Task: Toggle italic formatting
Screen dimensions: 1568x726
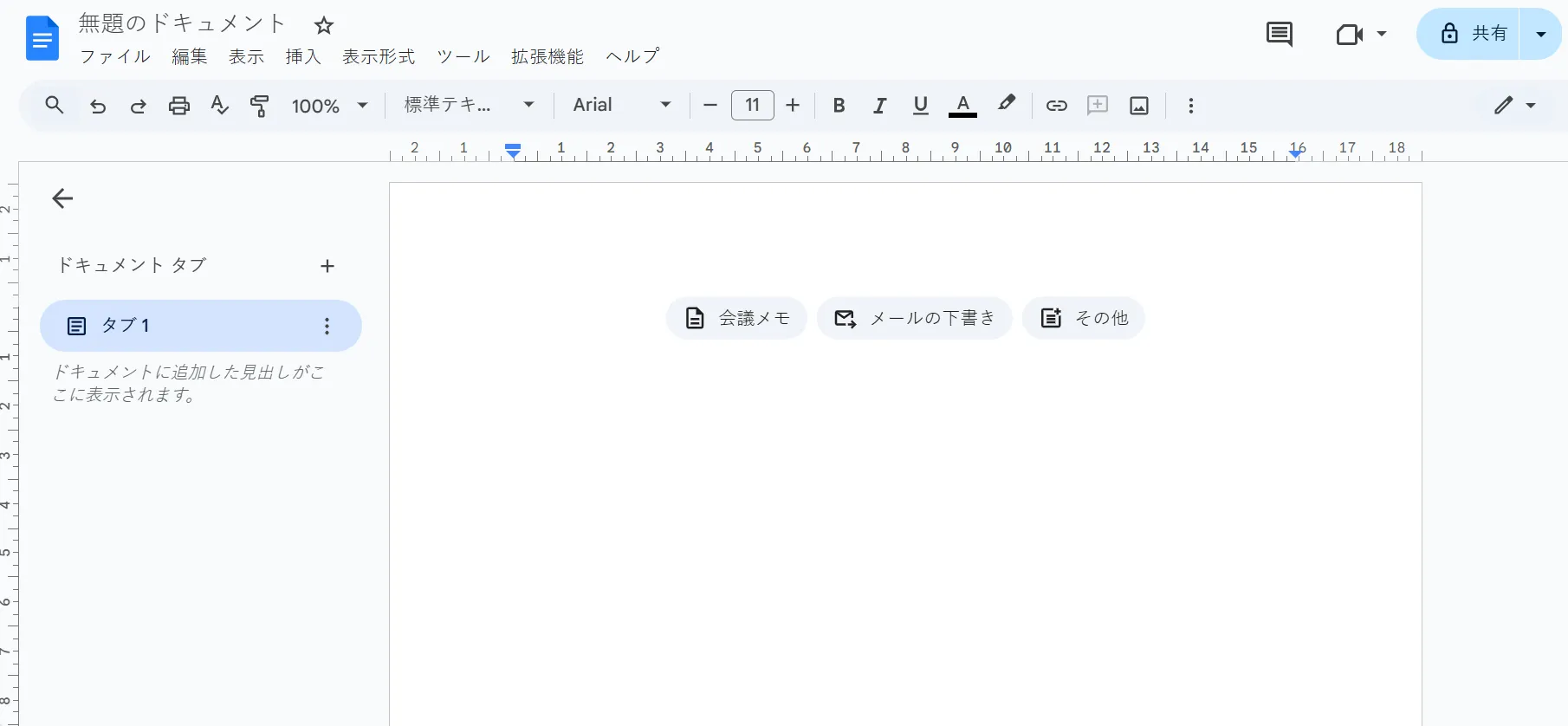Action: point(879,106)
